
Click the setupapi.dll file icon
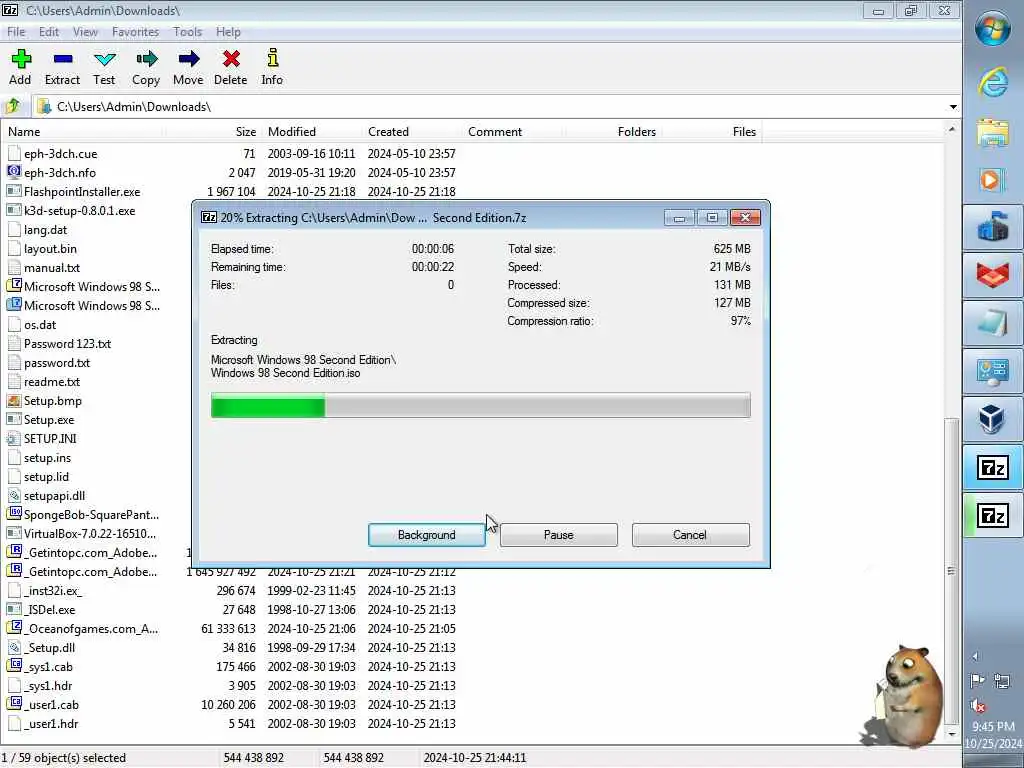pos(14,496)
